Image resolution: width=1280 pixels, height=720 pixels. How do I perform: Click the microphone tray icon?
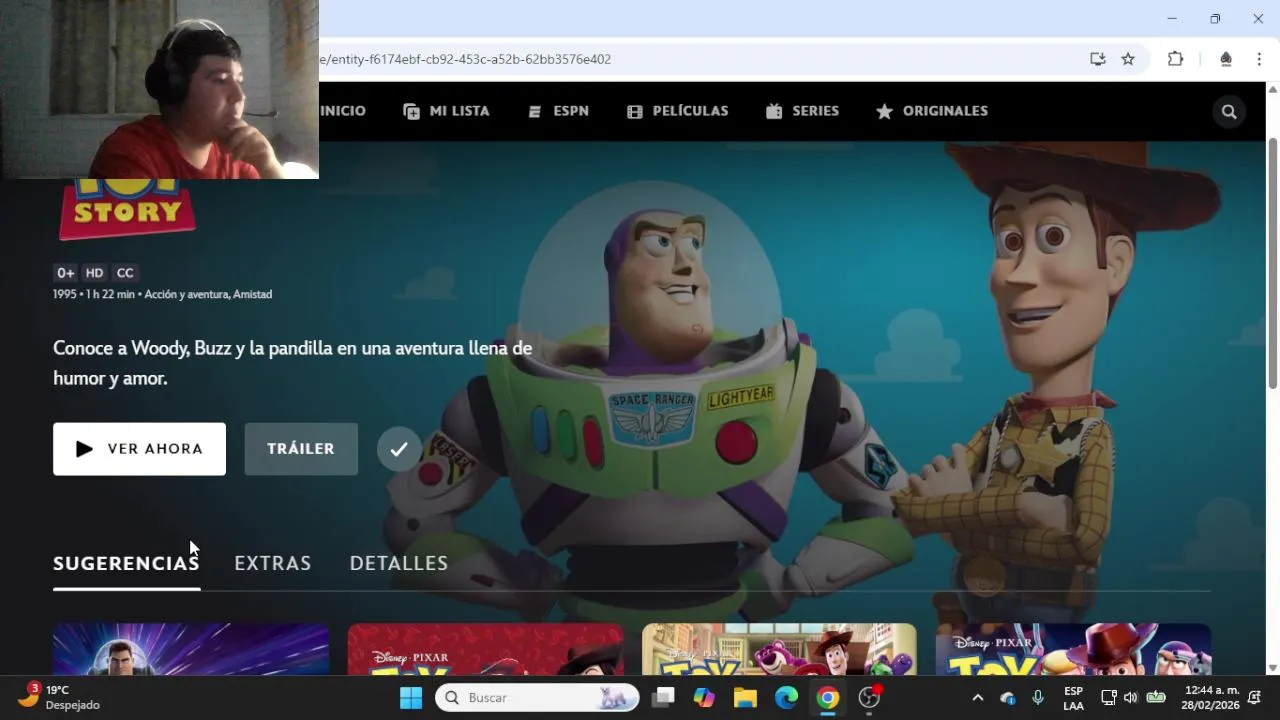1038,698
